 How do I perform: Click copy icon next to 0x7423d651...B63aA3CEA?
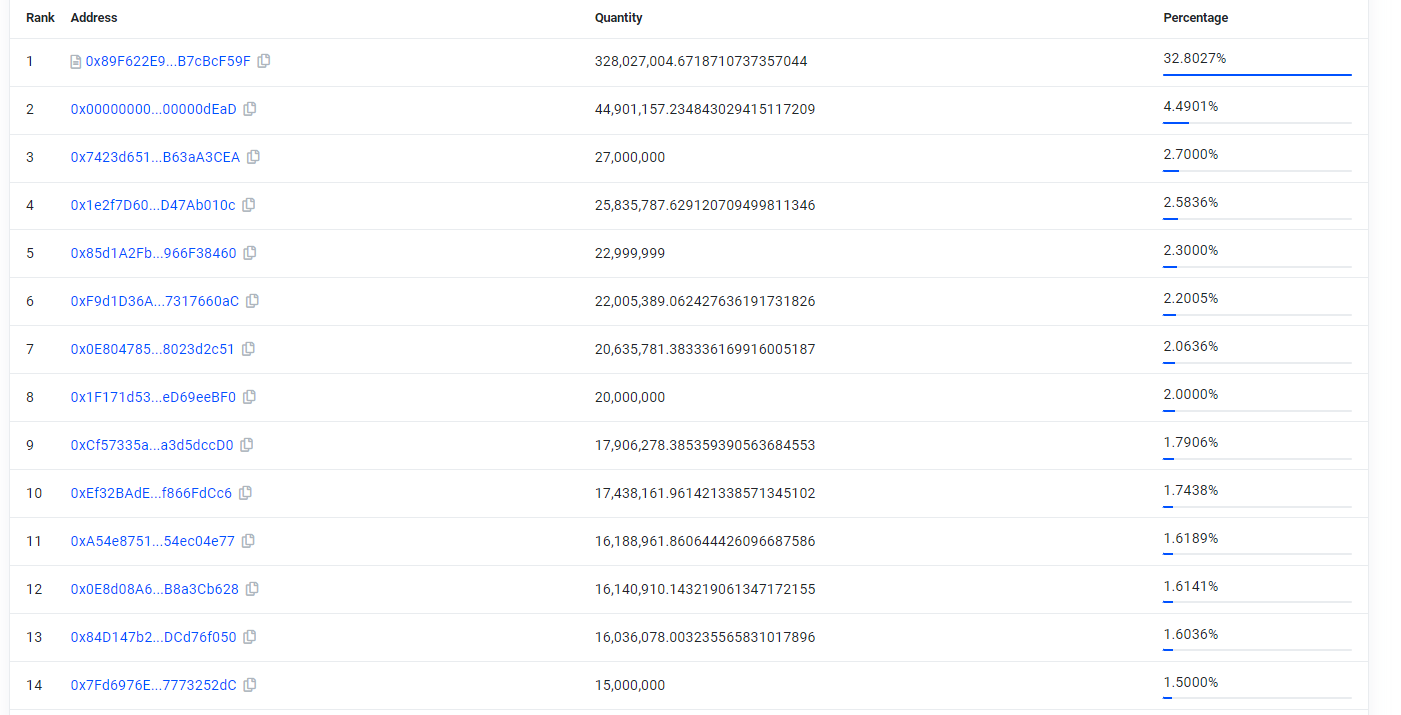(254, 157)
